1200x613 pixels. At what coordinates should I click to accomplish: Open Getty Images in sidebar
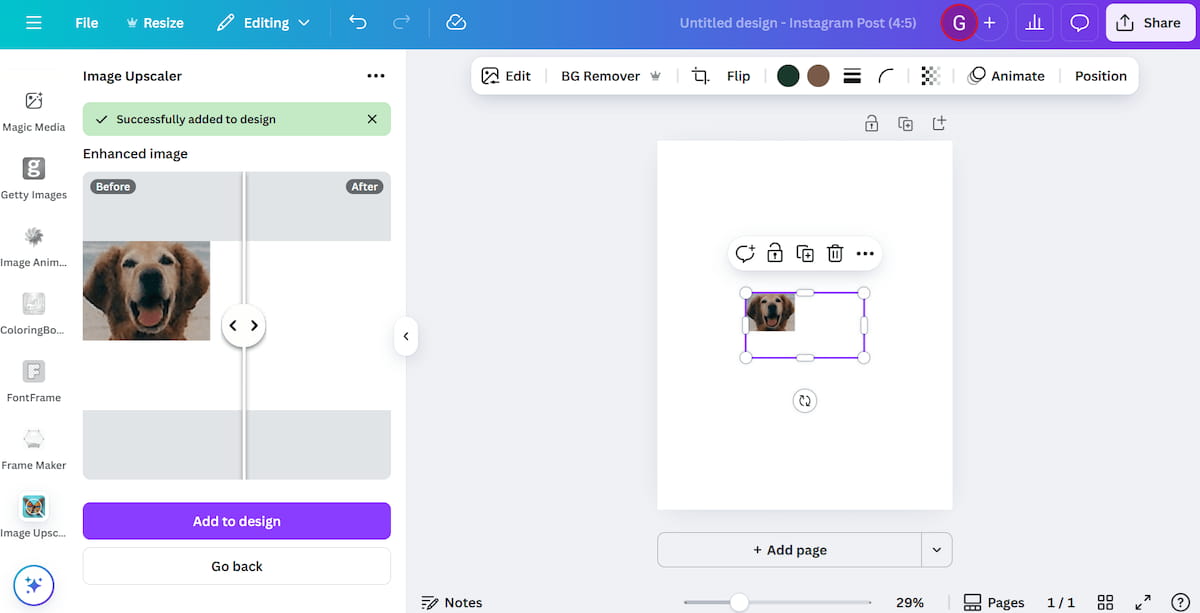coord(34,179)
